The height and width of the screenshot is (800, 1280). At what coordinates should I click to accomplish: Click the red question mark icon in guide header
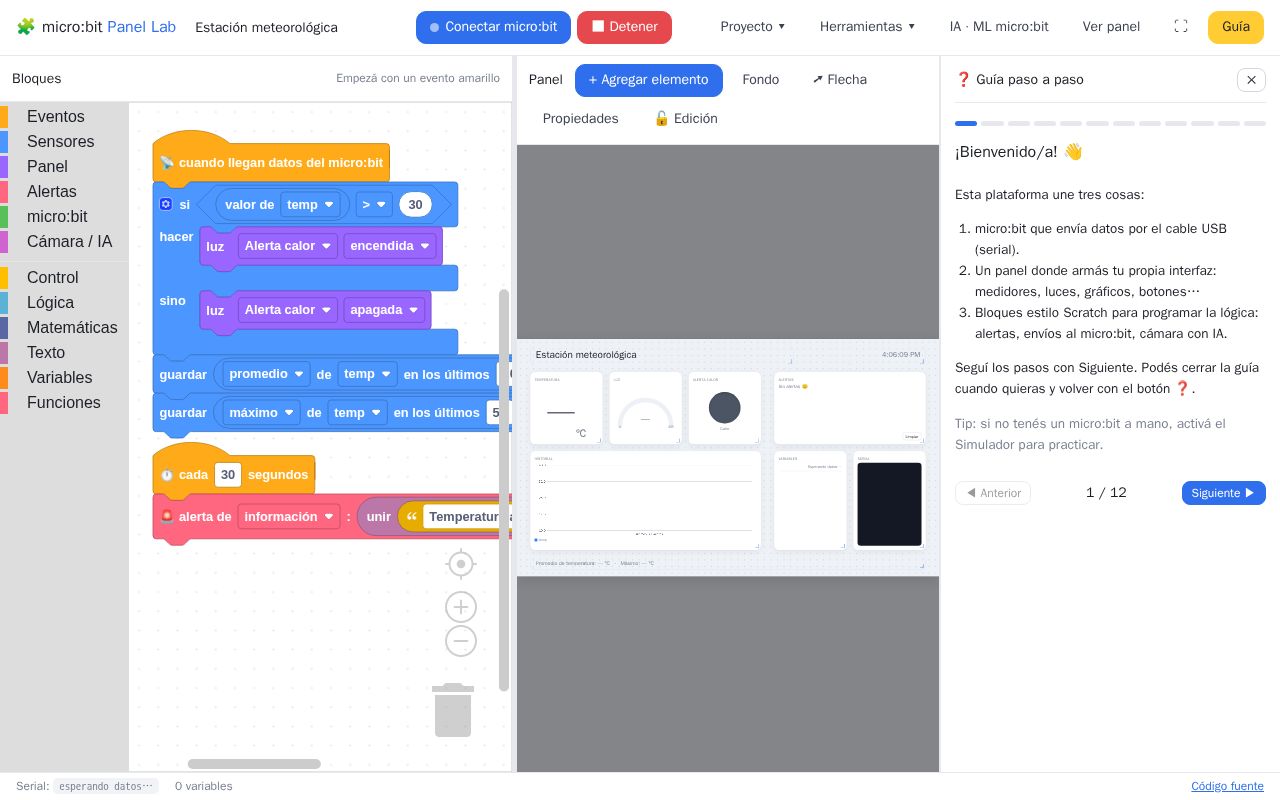964,80
